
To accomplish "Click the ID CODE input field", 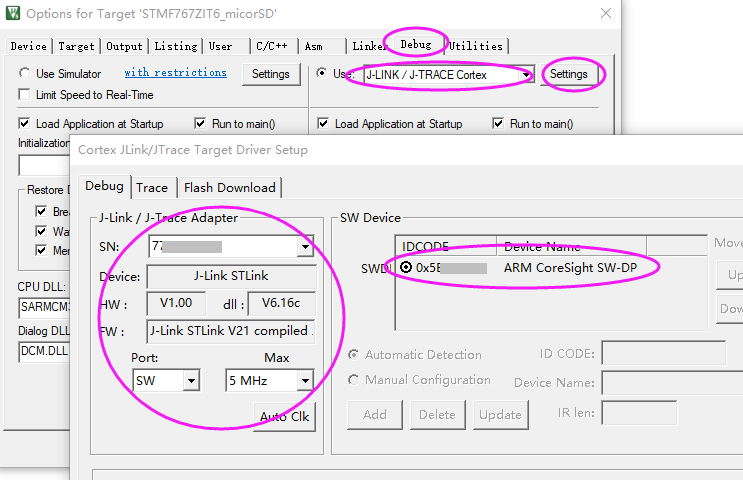I will (664, 353).
